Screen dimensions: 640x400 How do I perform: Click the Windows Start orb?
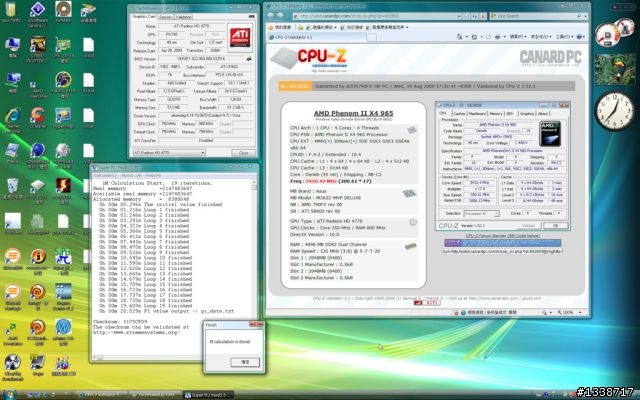click(x=9, y=392)
